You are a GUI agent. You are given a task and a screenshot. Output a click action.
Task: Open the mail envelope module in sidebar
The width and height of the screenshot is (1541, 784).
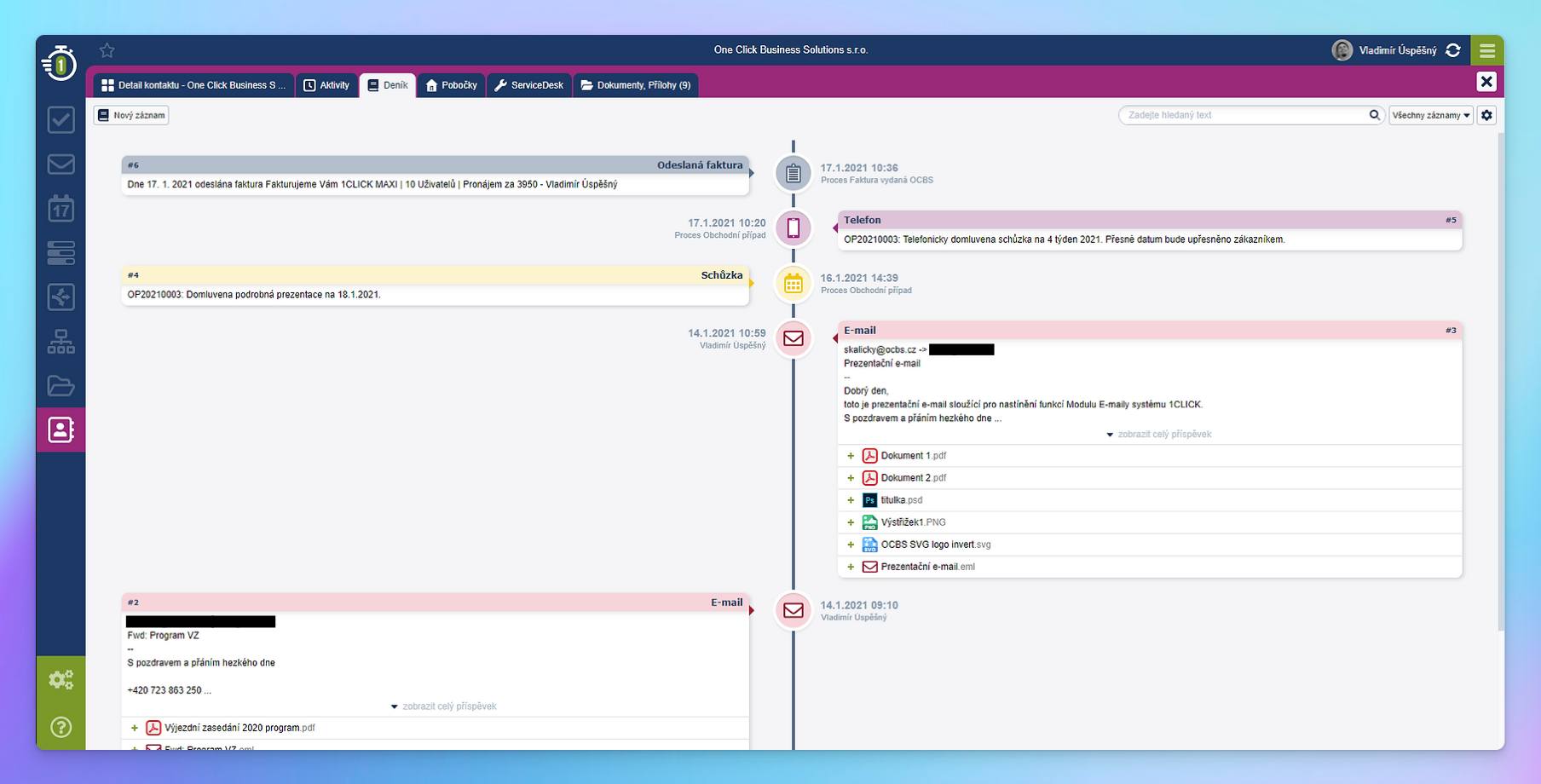coord(61,164)
